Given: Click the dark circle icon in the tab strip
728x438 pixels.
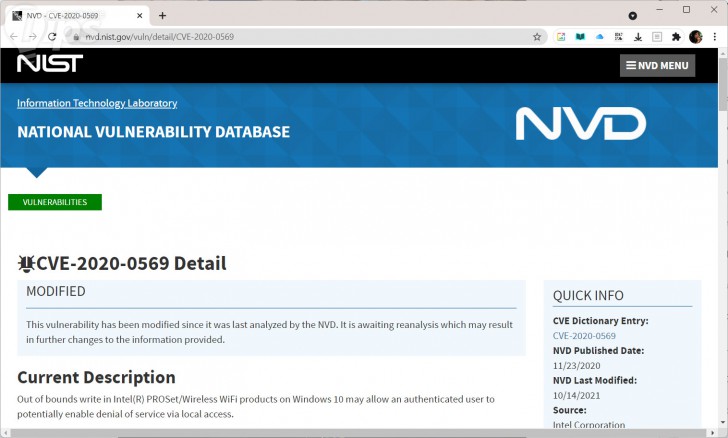Looking at the screenshot, I should [x=632, y=16].
